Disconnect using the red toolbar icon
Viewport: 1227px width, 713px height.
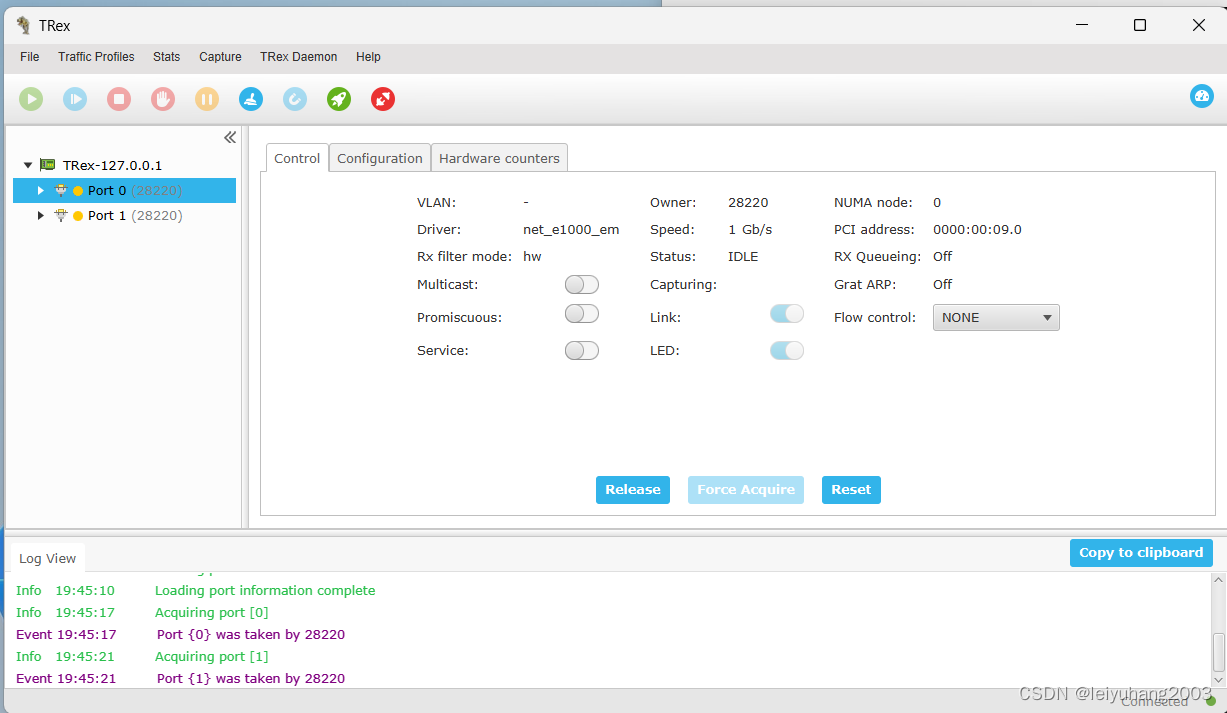pos(383,99)
